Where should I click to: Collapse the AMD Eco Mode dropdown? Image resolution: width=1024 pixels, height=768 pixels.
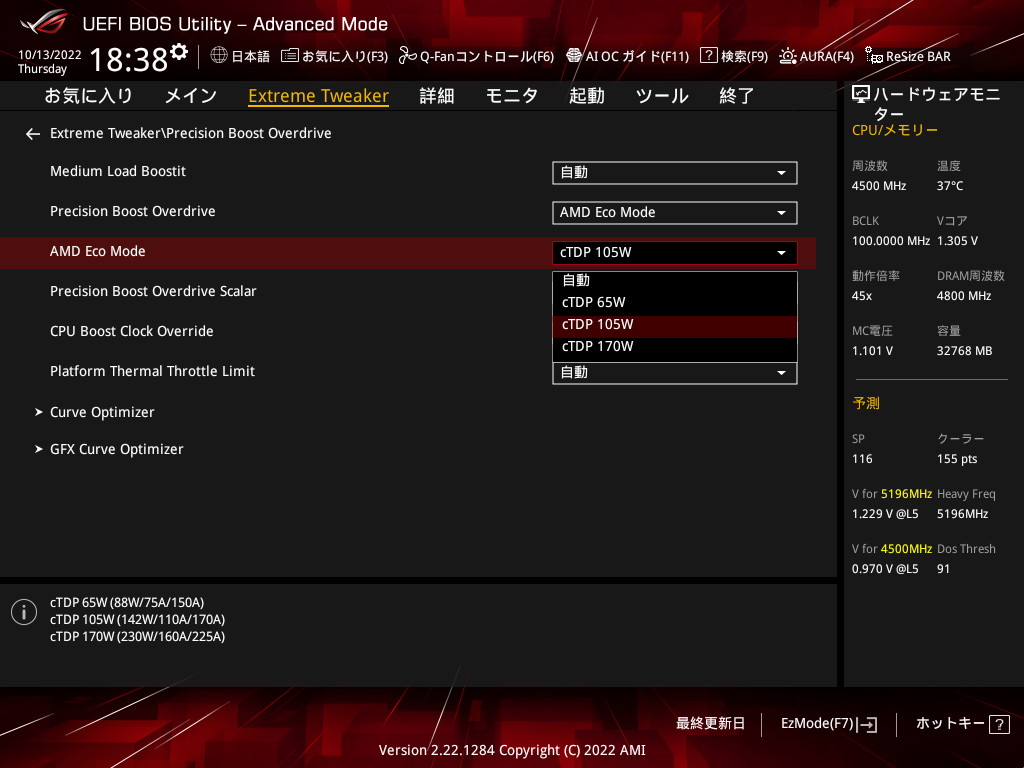[675, 253]
